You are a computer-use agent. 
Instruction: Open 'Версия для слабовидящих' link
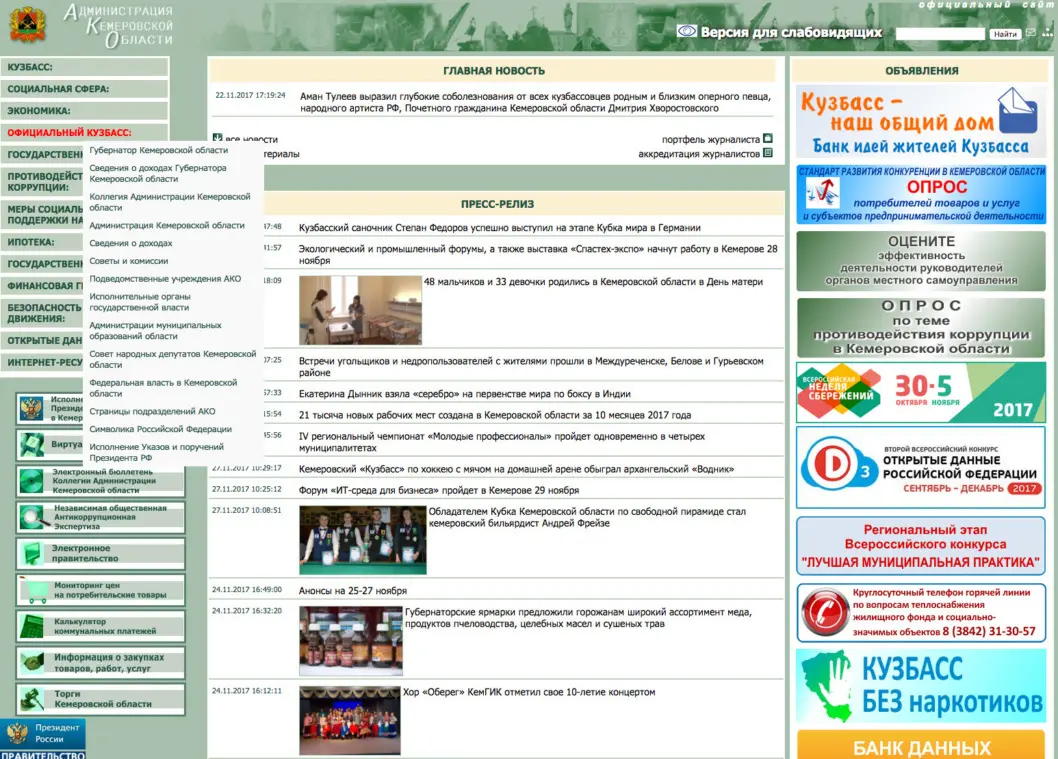point(791,32)
